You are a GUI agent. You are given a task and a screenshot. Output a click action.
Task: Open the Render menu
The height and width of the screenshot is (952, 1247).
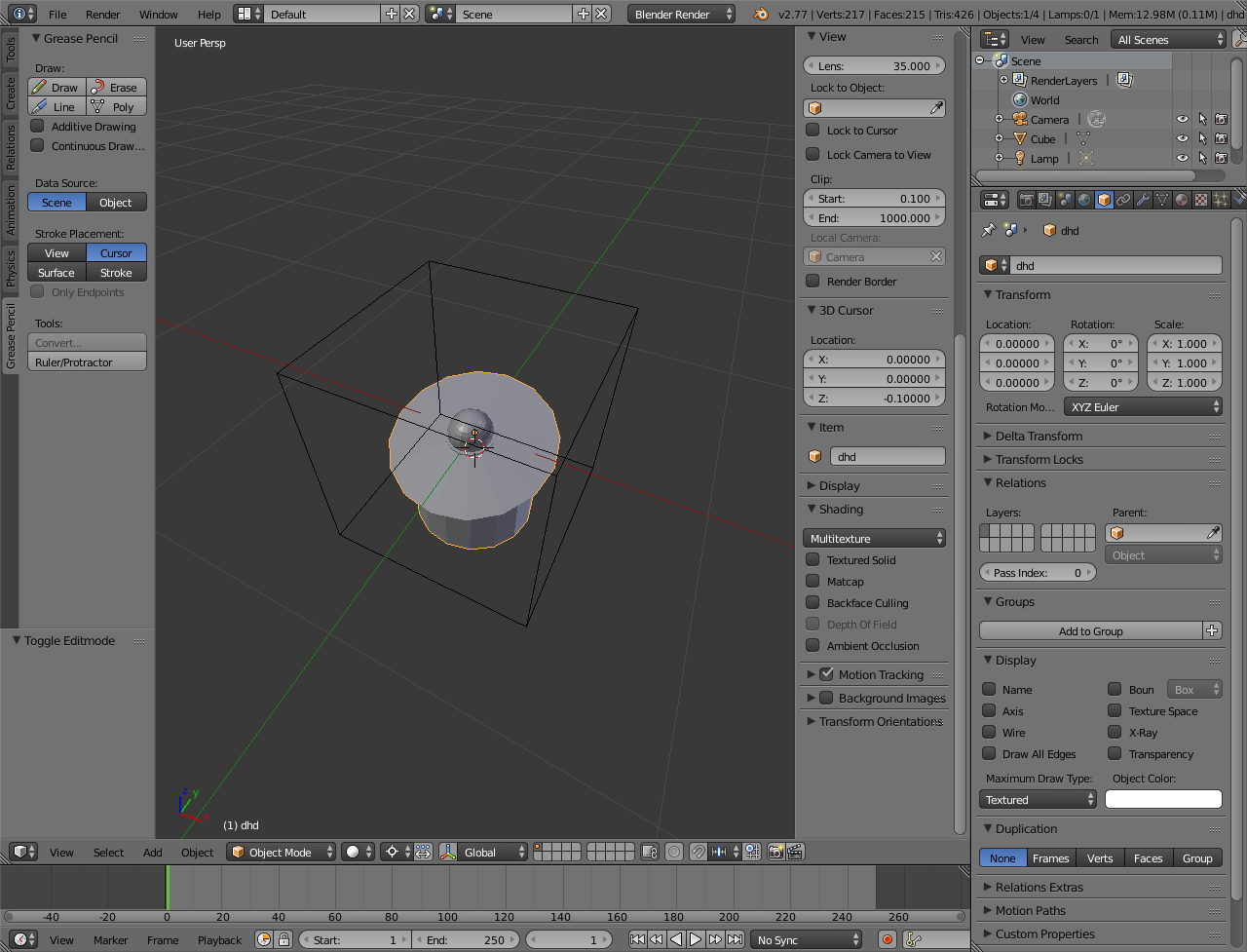(x=102, y=15)
